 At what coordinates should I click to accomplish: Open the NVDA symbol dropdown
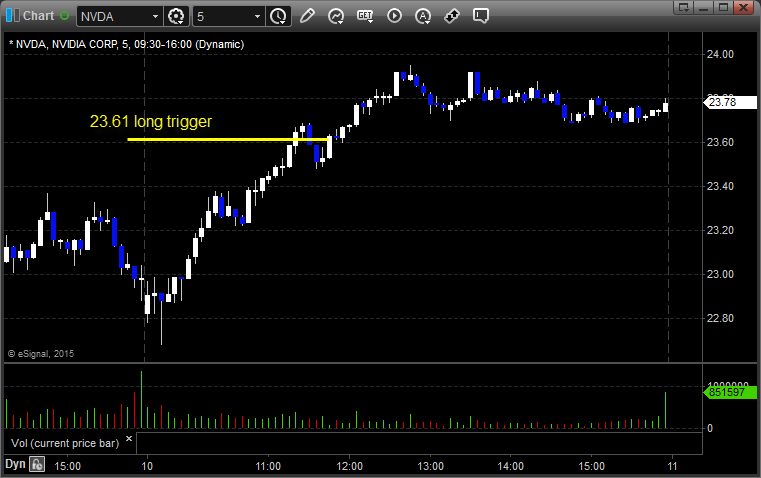coord(155,16)
